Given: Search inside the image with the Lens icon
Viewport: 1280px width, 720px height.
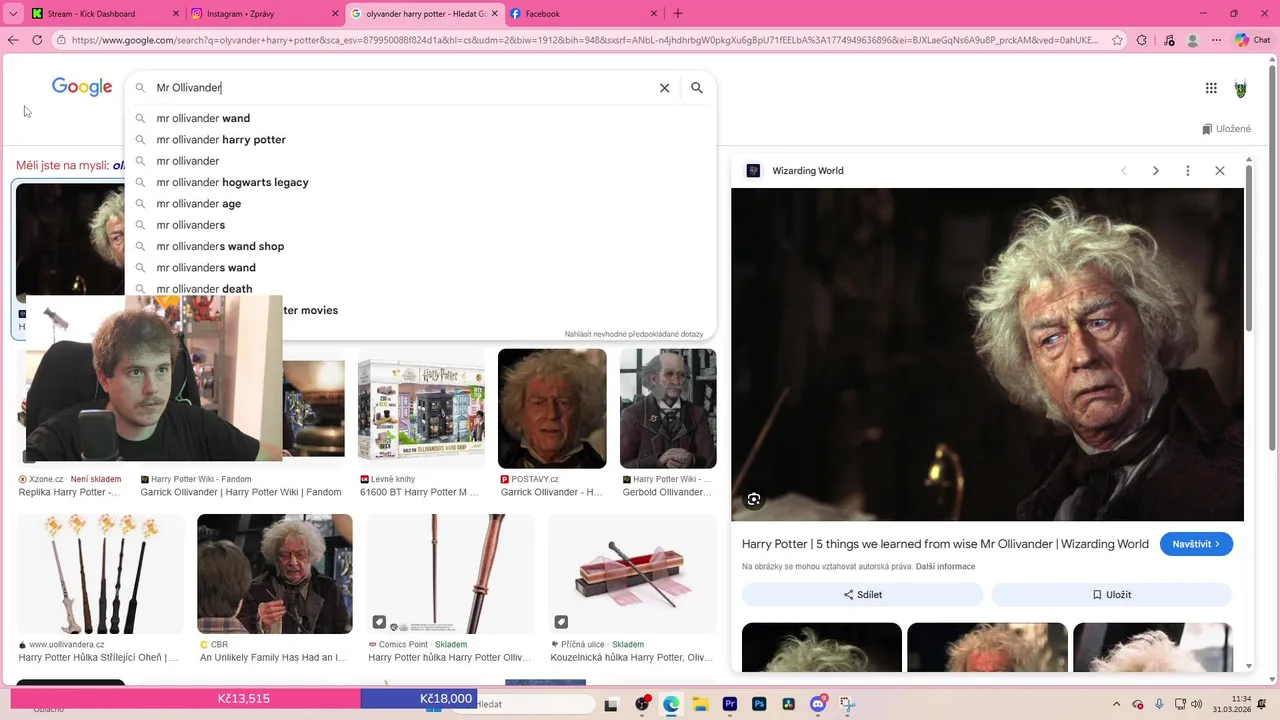Looking at the screenshot, I should (754, 499).
